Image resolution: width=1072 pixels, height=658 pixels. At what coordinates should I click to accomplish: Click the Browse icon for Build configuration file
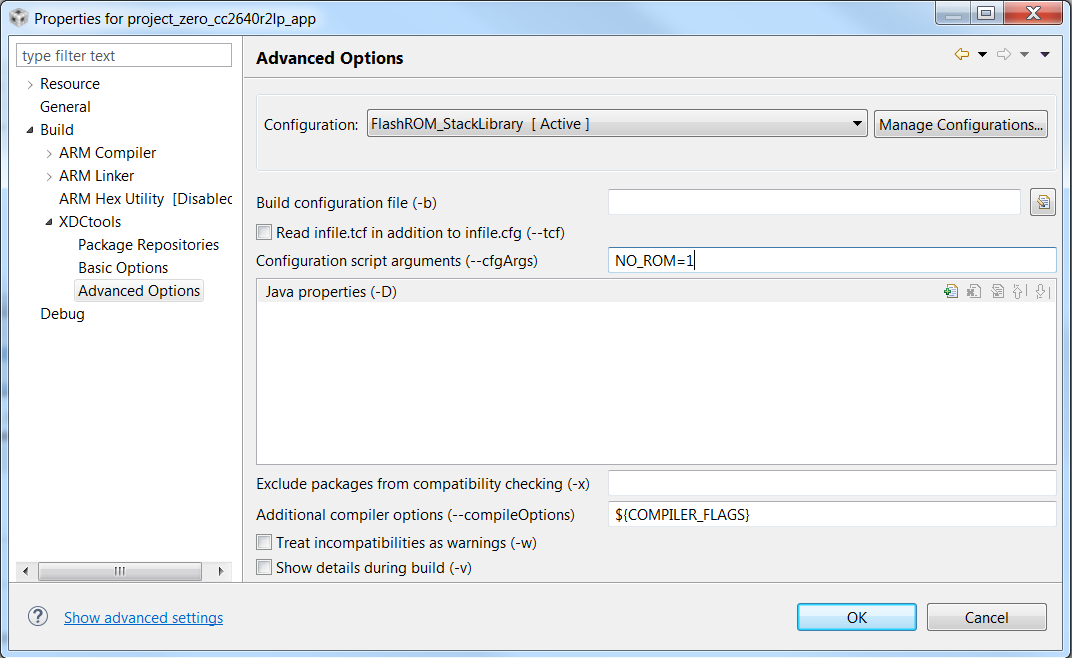(1043, 202)
